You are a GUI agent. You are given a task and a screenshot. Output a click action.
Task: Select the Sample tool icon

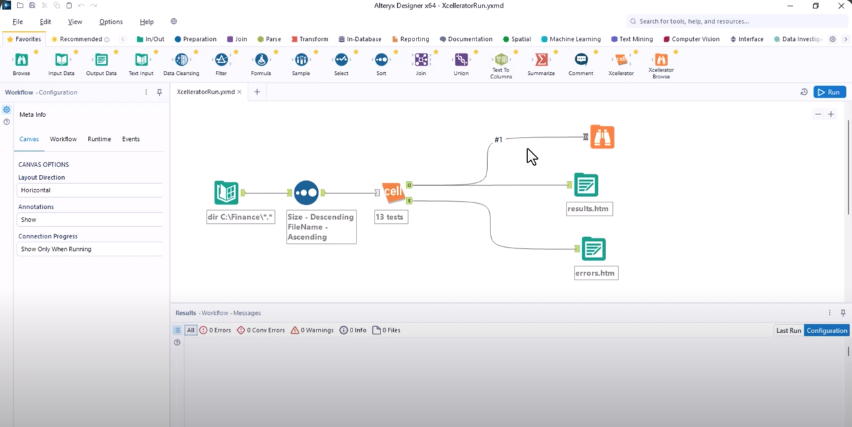(x=301, y=60)
